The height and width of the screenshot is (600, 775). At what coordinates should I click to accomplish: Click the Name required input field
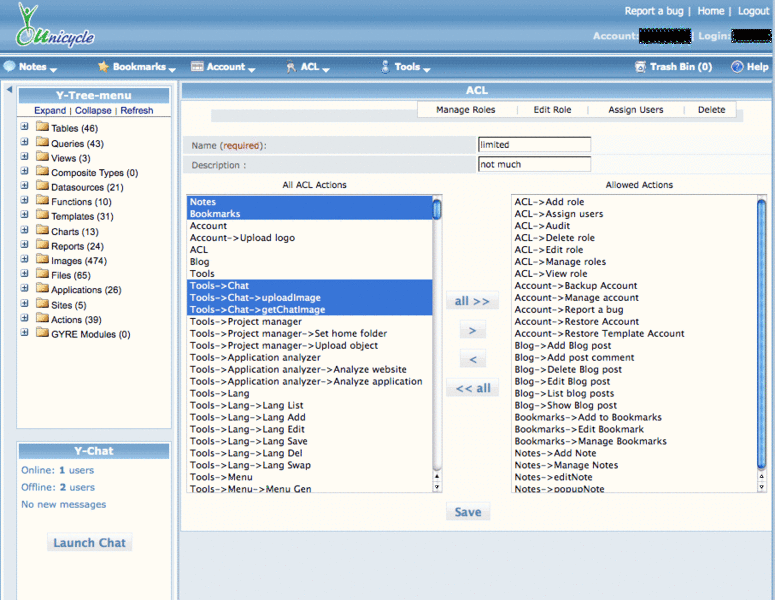pos(534,145)
